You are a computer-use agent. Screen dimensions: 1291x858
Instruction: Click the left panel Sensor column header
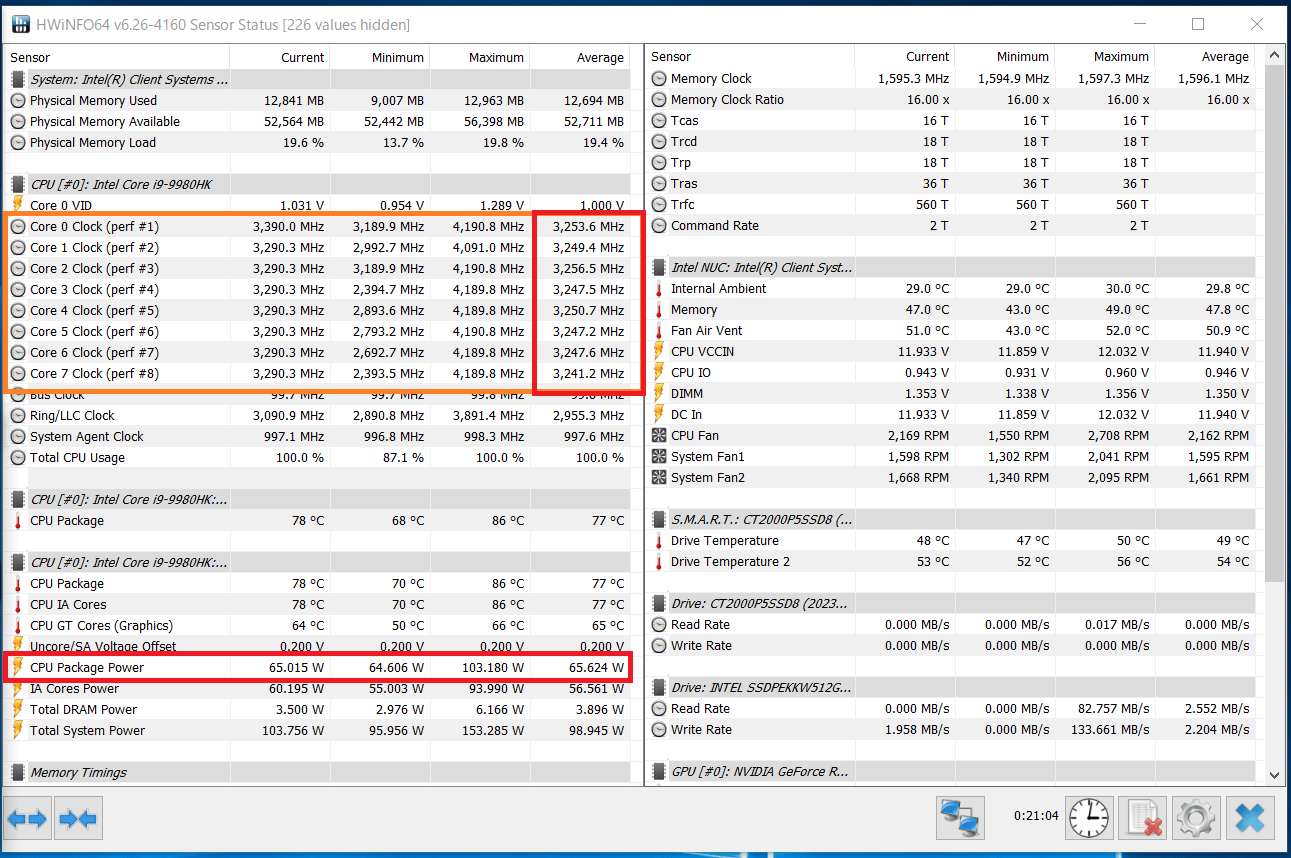(x=117, y=57)
